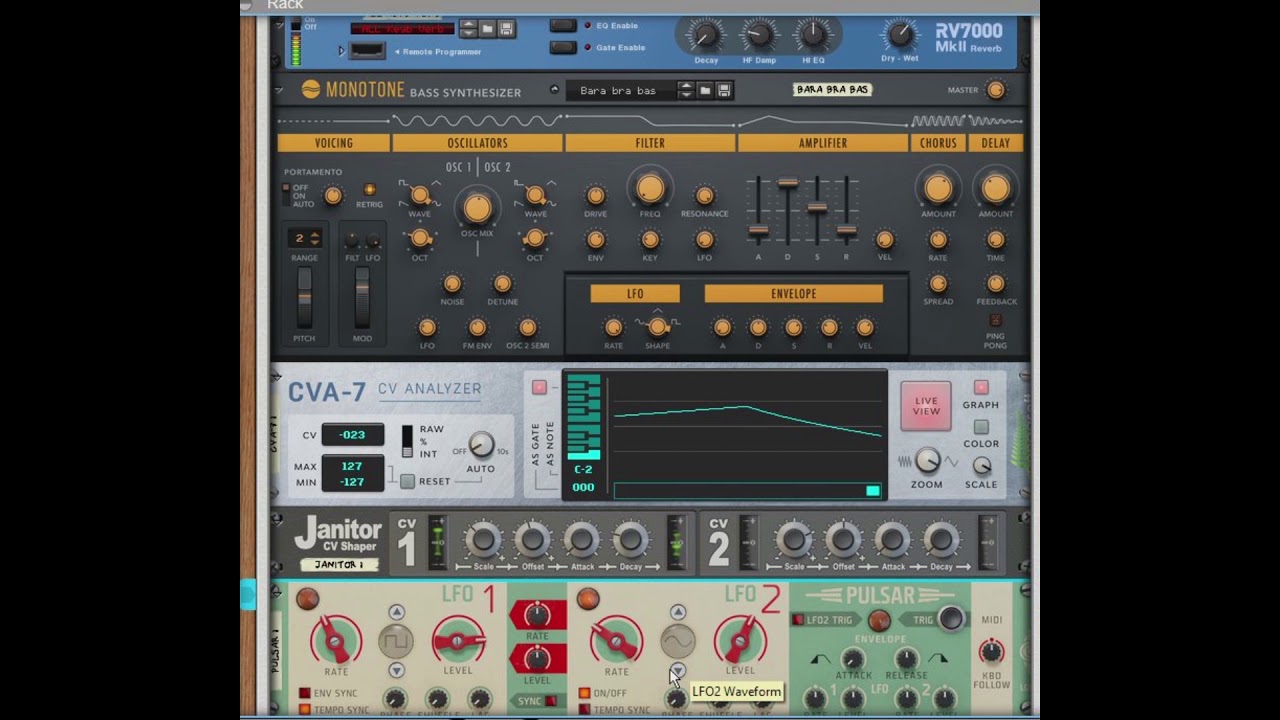Image resolution: width=1280 pixels, height=720 pixels.
Task: Adjust the Monotone DETUNE knob
Action: click(x=503, y=284)
